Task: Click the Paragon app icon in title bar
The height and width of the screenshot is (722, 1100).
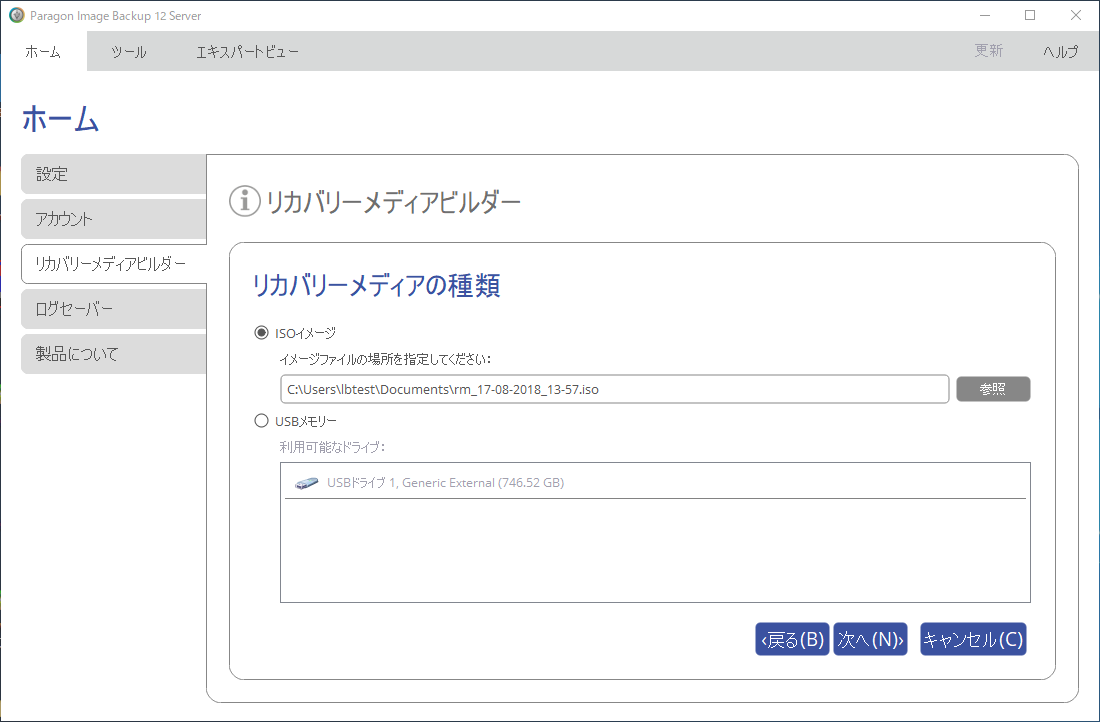Action: click(x=16, y=15)
